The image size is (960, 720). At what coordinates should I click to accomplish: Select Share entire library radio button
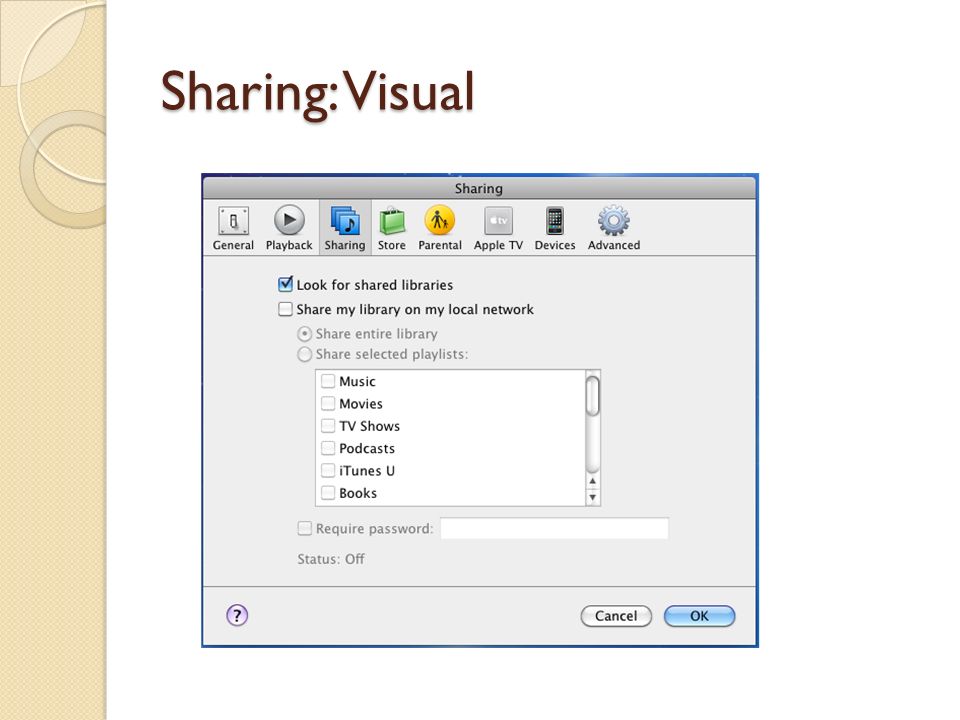tap(304, 334)
